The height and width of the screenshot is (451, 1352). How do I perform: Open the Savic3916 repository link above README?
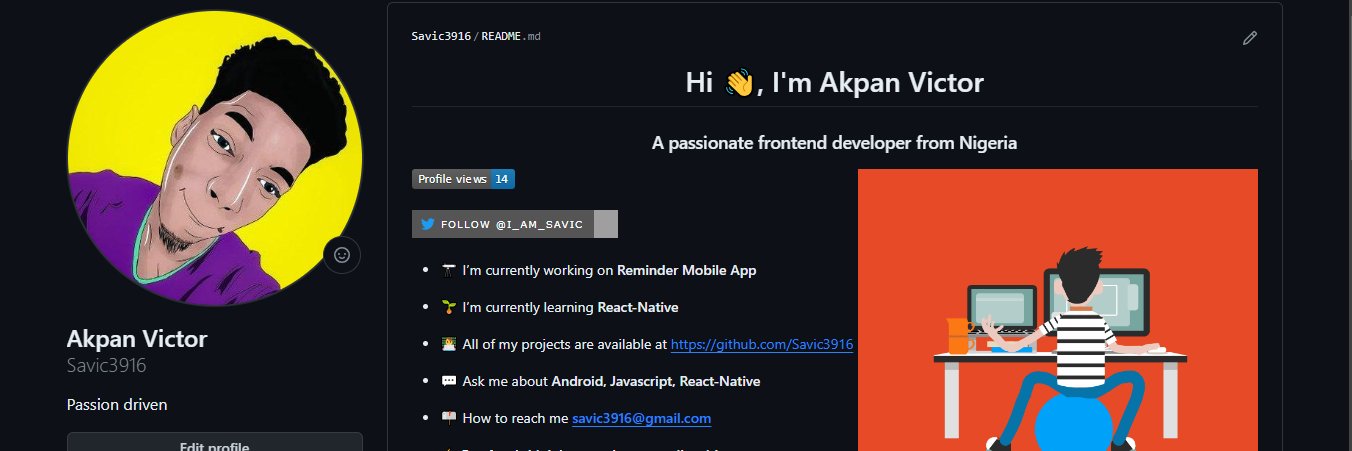click(441, 36)
